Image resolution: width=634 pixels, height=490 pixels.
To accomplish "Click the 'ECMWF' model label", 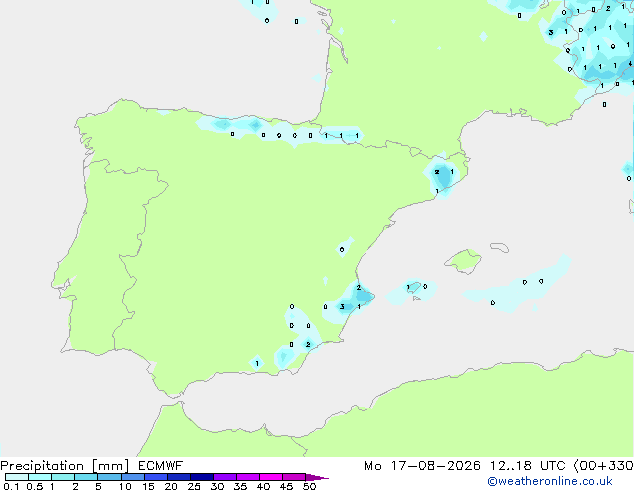I will pyautogui.click(x=161, y=466).
